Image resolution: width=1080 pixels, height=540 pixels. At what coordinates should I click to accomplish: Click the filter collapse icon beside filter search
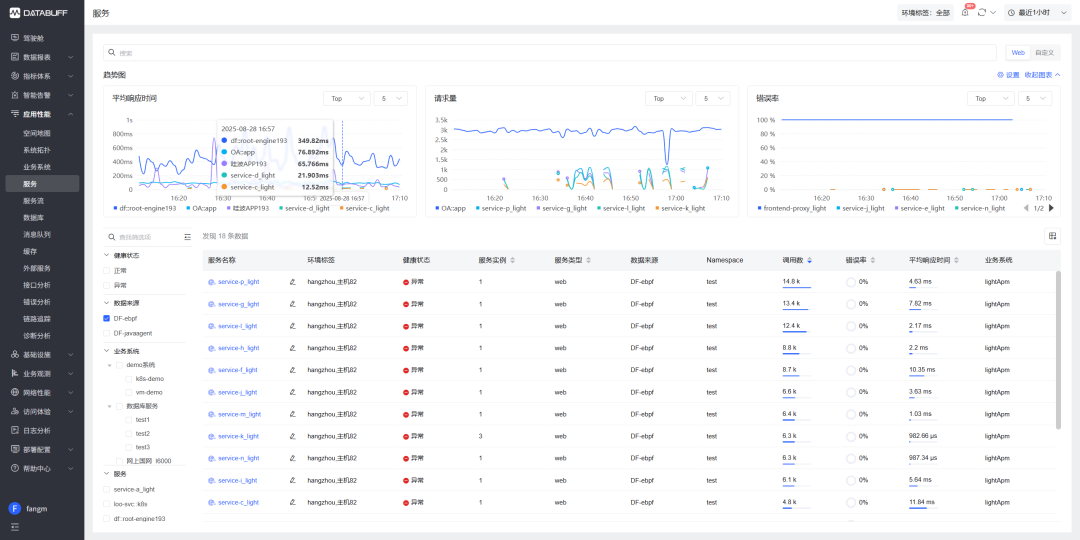click(187, 237)
